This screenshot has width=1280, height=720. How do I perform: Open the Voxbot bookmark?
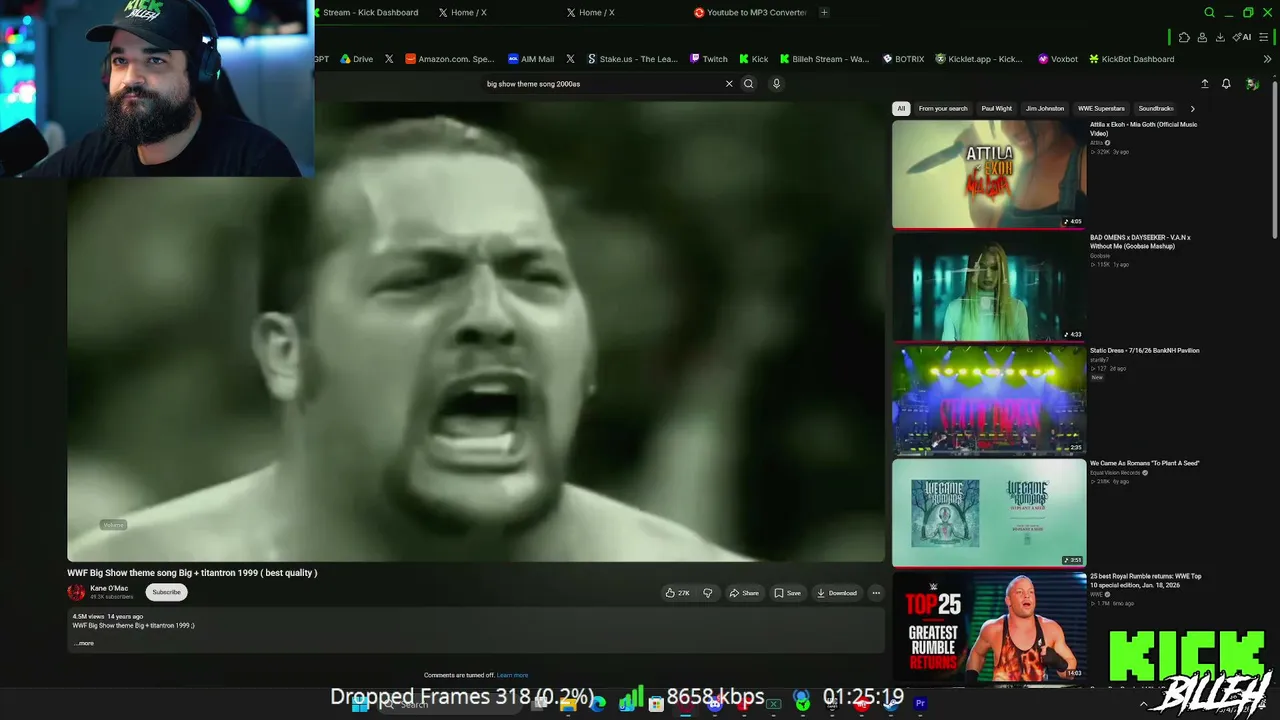click(x=1058, y=59)
